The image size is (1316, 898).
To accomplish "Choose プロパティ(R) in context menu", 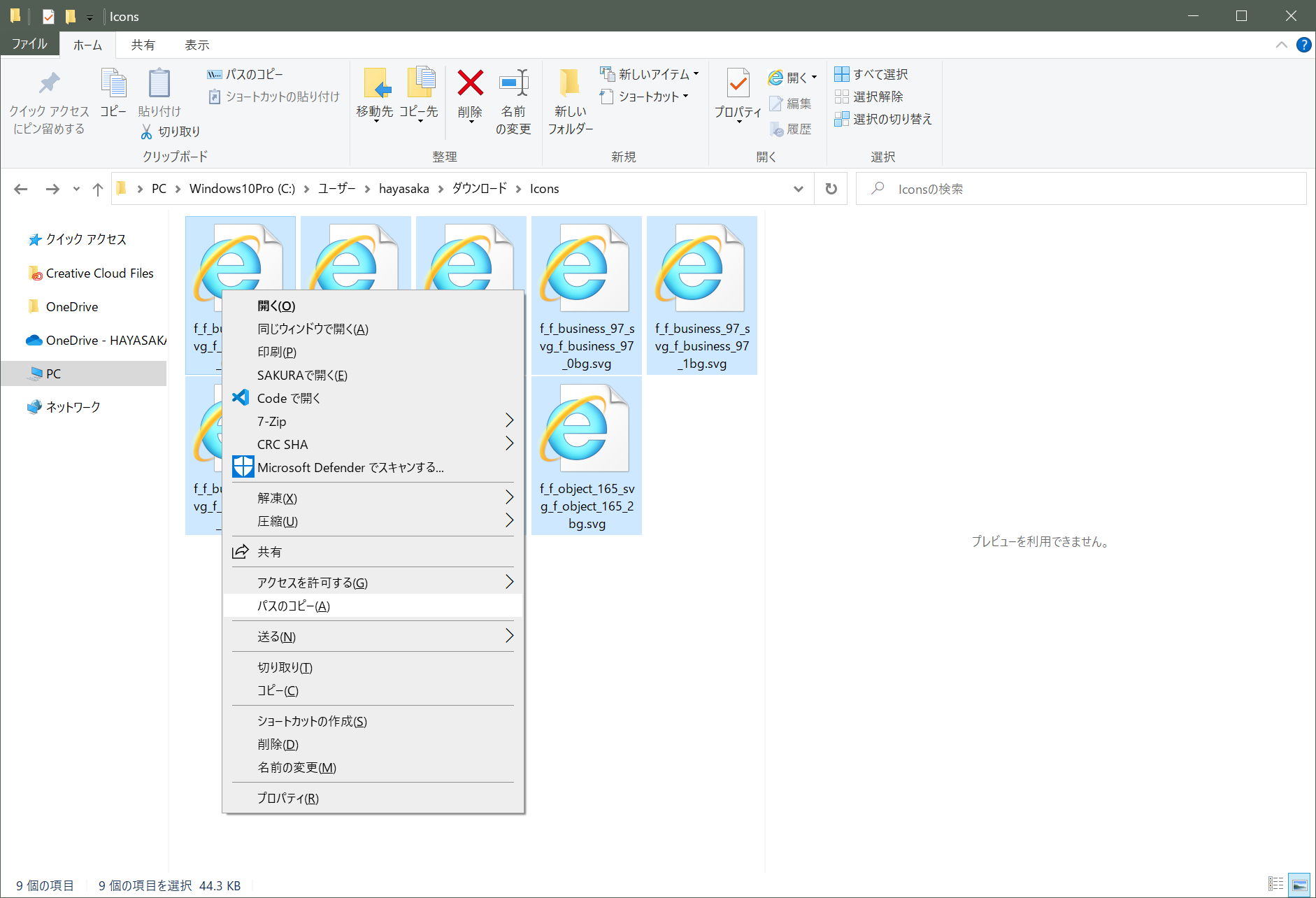I will pyautogui.click(x=373, y=798).
